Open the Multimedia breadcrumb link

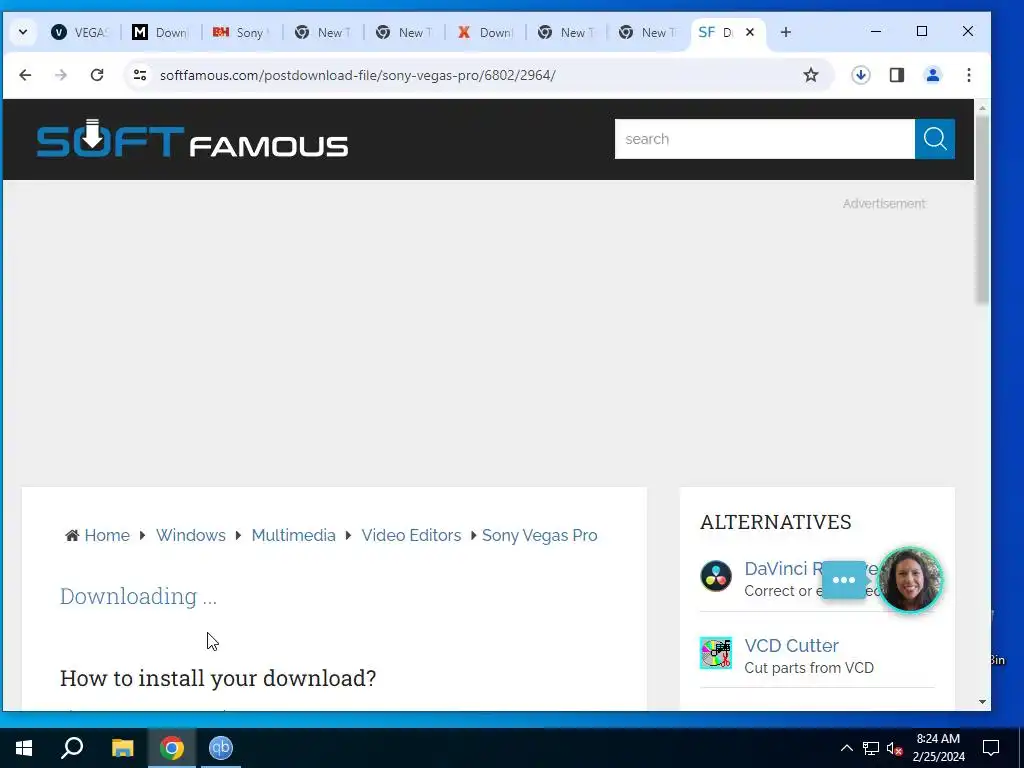(x=293, y=536)
